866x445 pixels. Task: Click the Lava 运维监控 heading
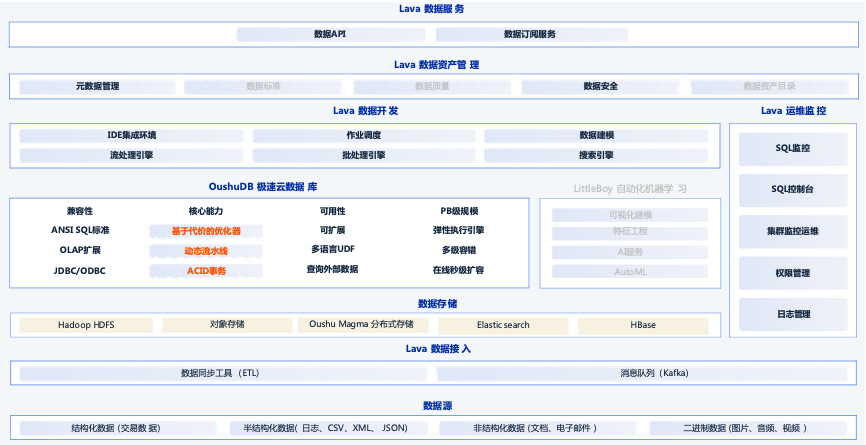coord(793,111)
